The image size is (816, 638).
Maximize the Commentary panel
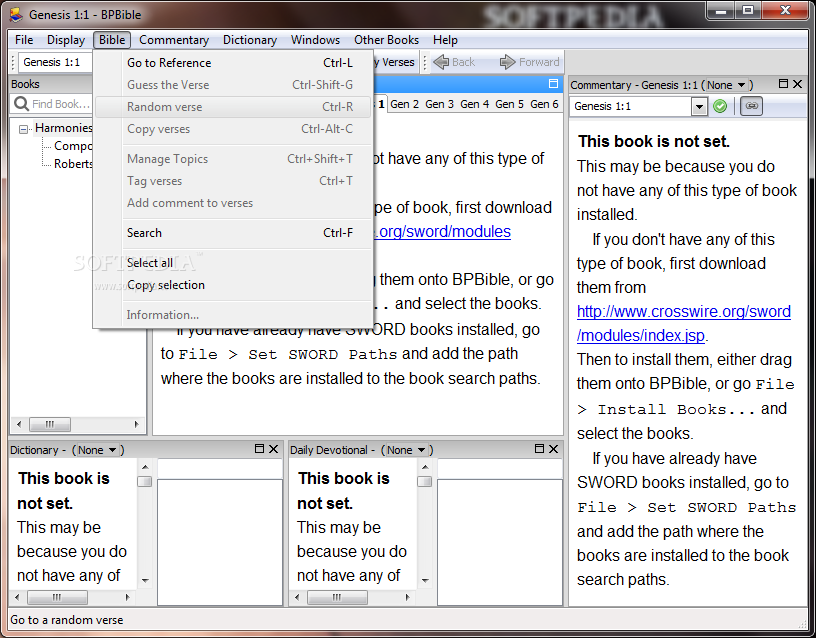(x=783, y=84)
